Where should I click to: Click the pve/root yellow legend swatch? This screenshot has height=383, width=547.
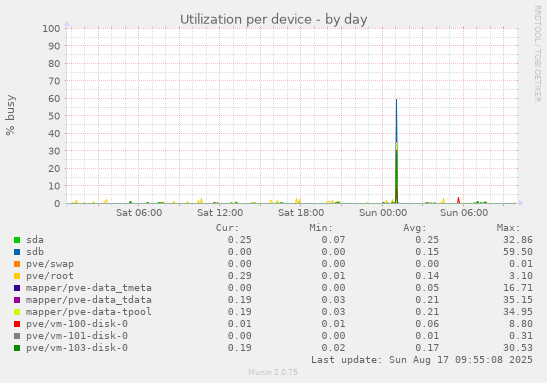17,276
